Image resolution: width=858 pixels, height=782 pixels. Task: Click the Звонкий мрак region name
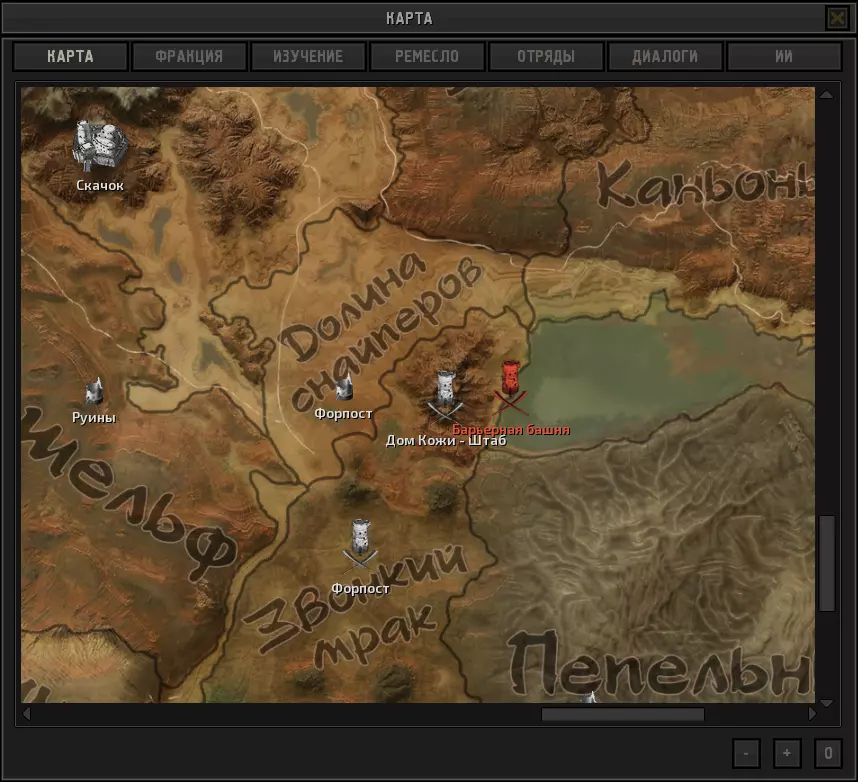[x=356, y=607]
